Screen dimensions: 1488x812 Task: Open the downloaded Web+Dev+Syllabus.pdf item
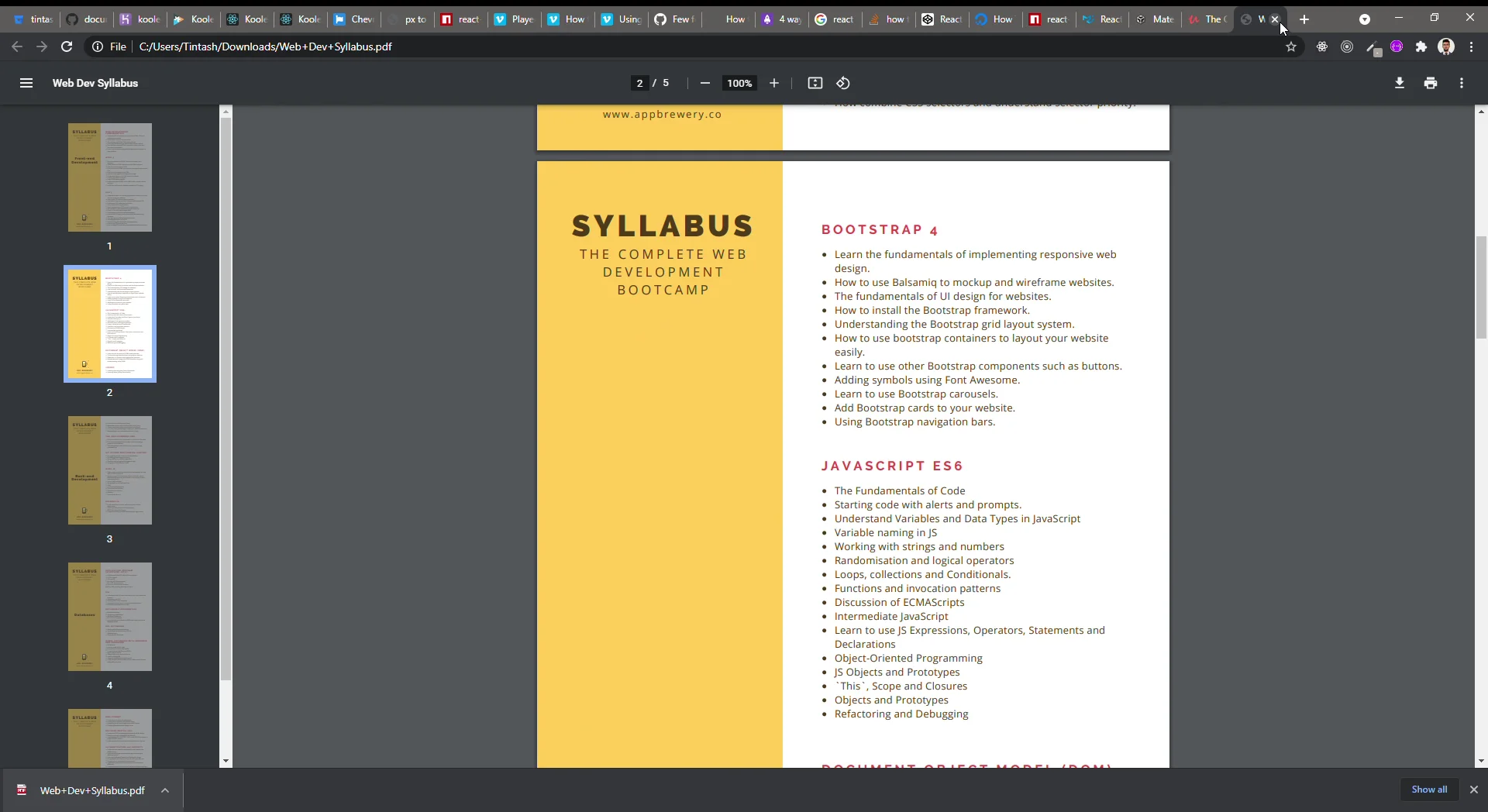click(x=92, y=790)
